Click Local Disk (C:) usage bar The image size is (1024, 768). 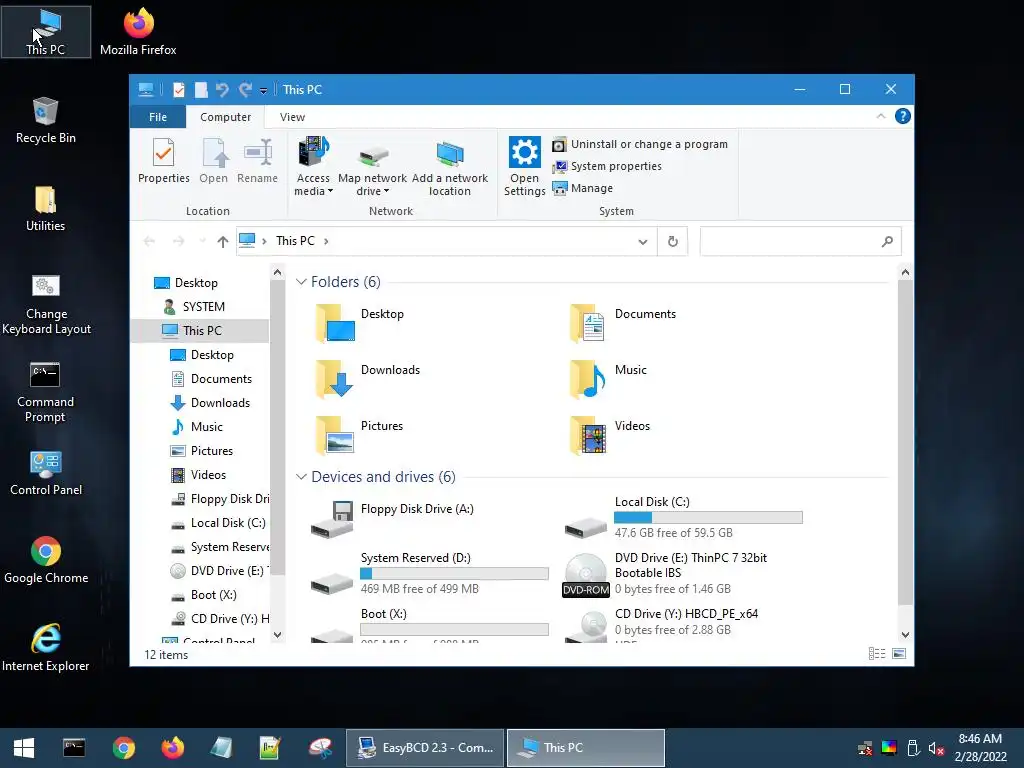708,517
